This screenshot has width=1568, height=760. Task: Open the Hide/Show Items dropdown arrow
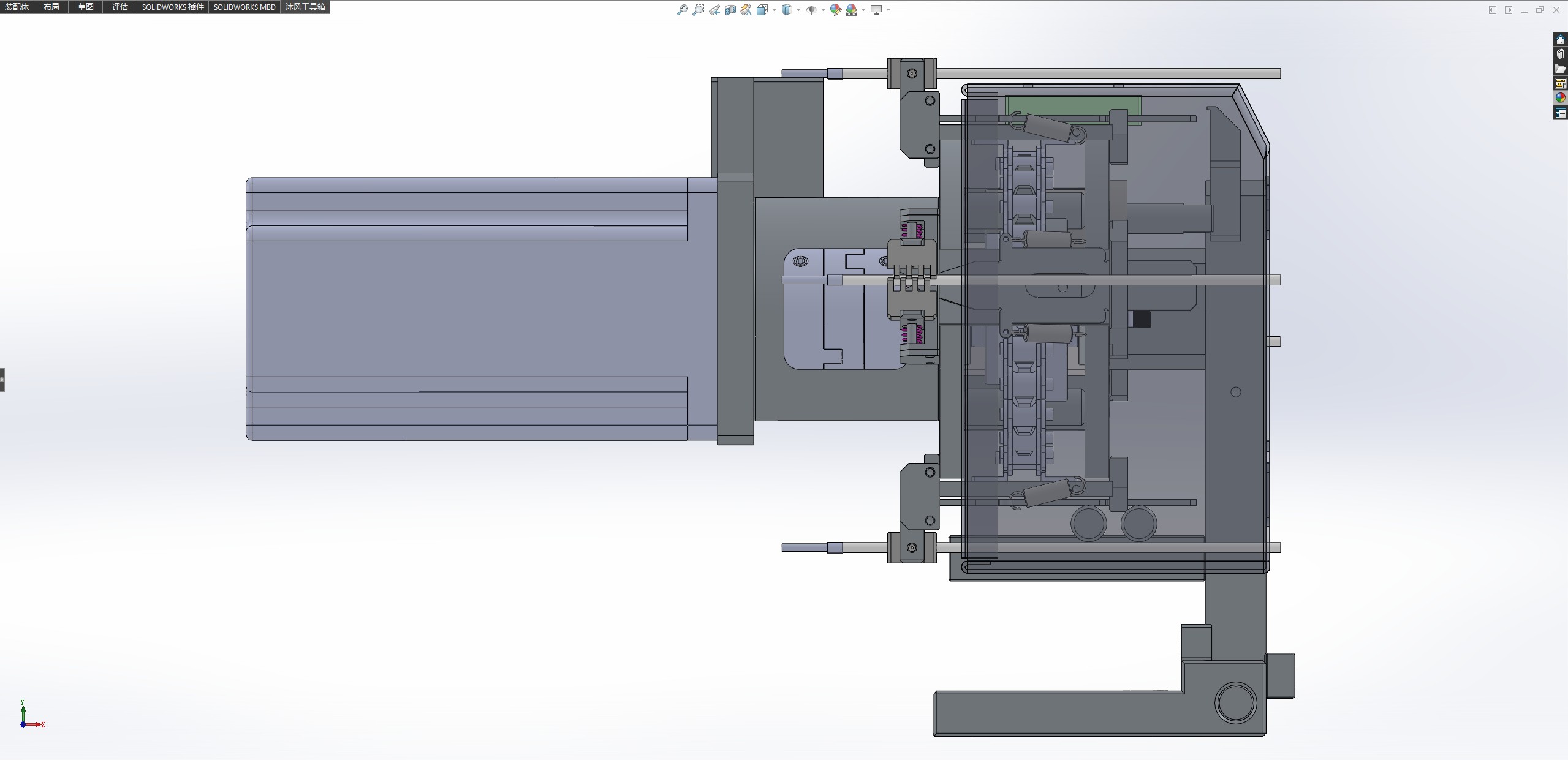tap(823, 10)
